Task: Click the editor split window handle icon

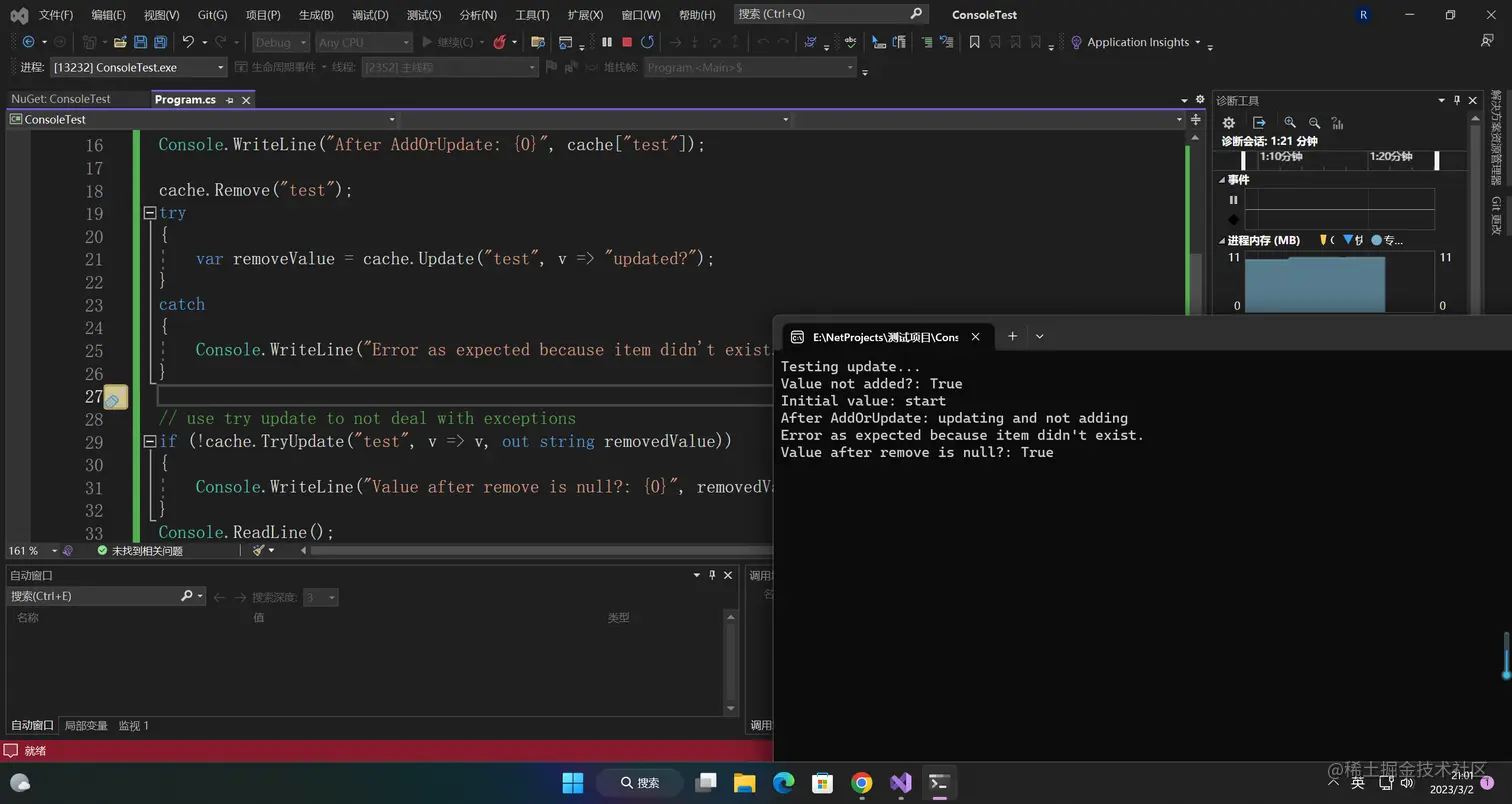Action: (1195, 119)
